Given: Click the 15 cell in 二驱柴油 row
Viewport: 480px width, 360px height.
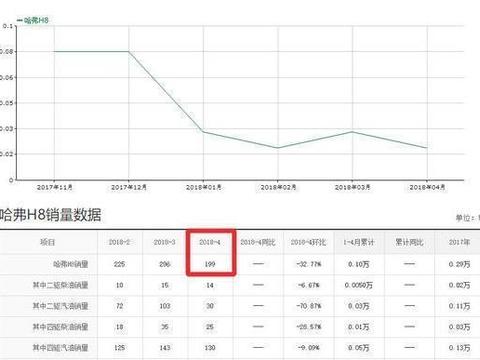Looking at the screenshot, I should click(165, 285).
